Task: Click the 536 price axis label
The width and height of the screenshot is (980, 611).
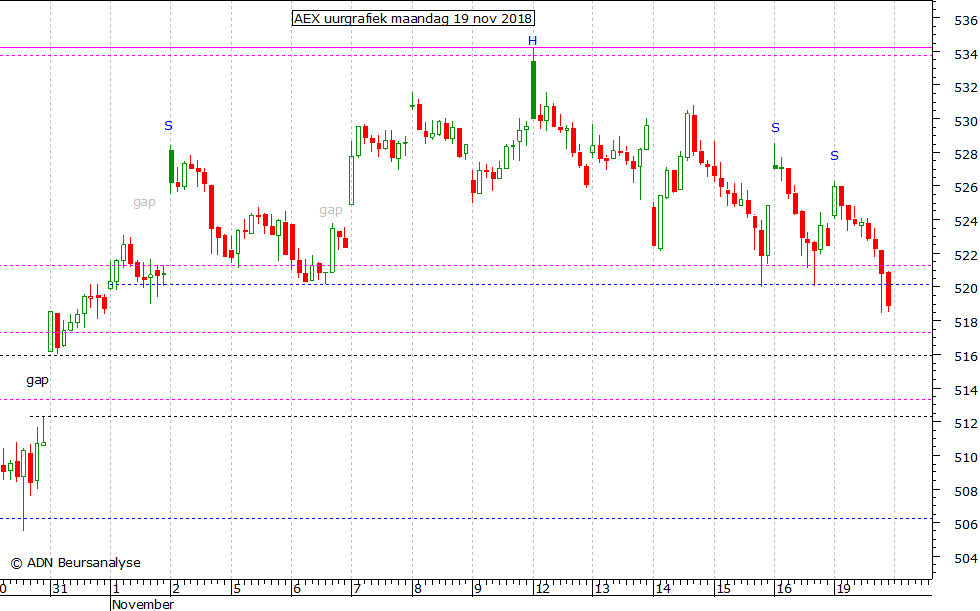Action: tap(966, 21)
